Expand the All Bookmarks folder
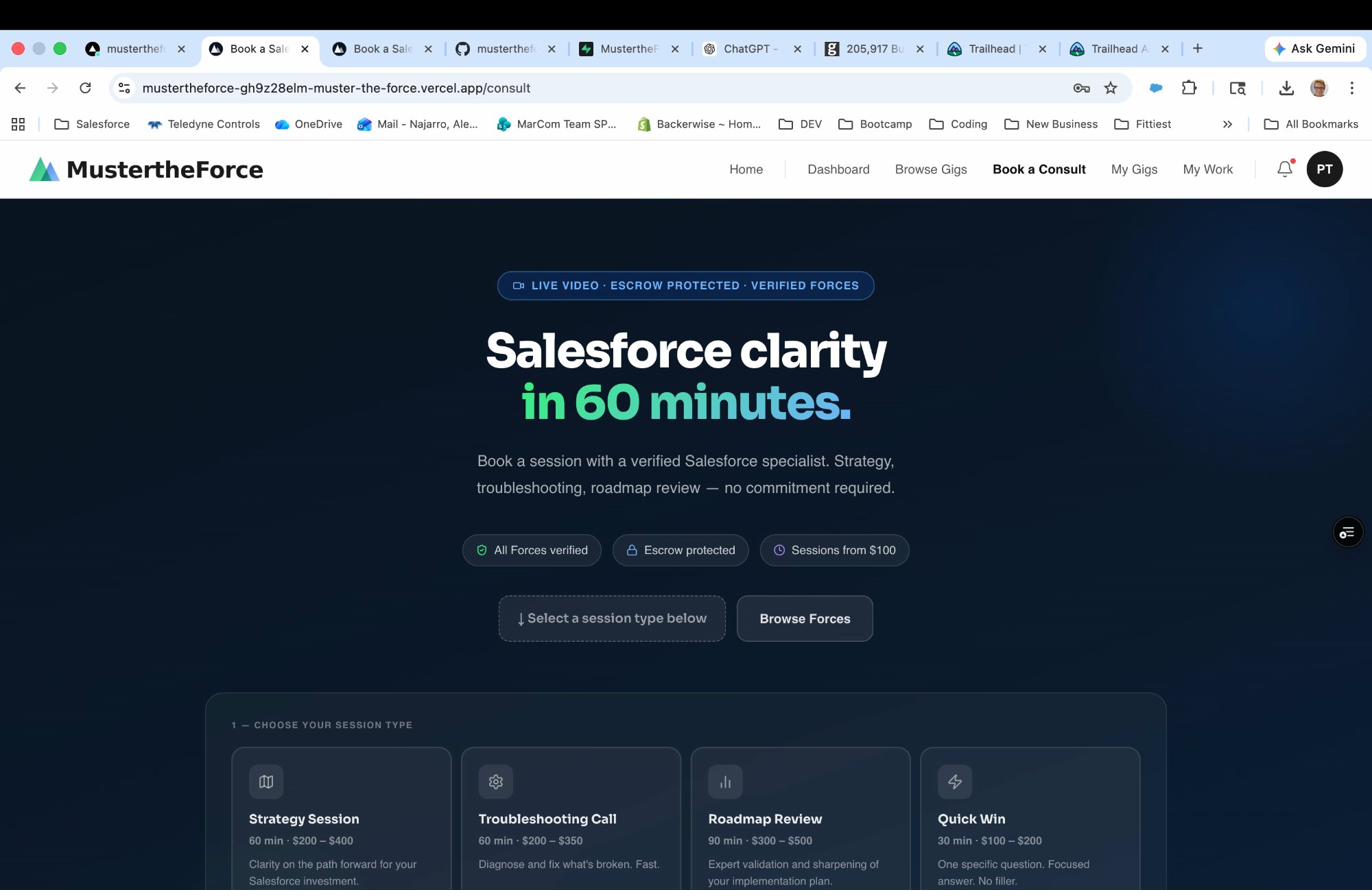Screen dimensions: 1372x896 tap(1310, 124)
